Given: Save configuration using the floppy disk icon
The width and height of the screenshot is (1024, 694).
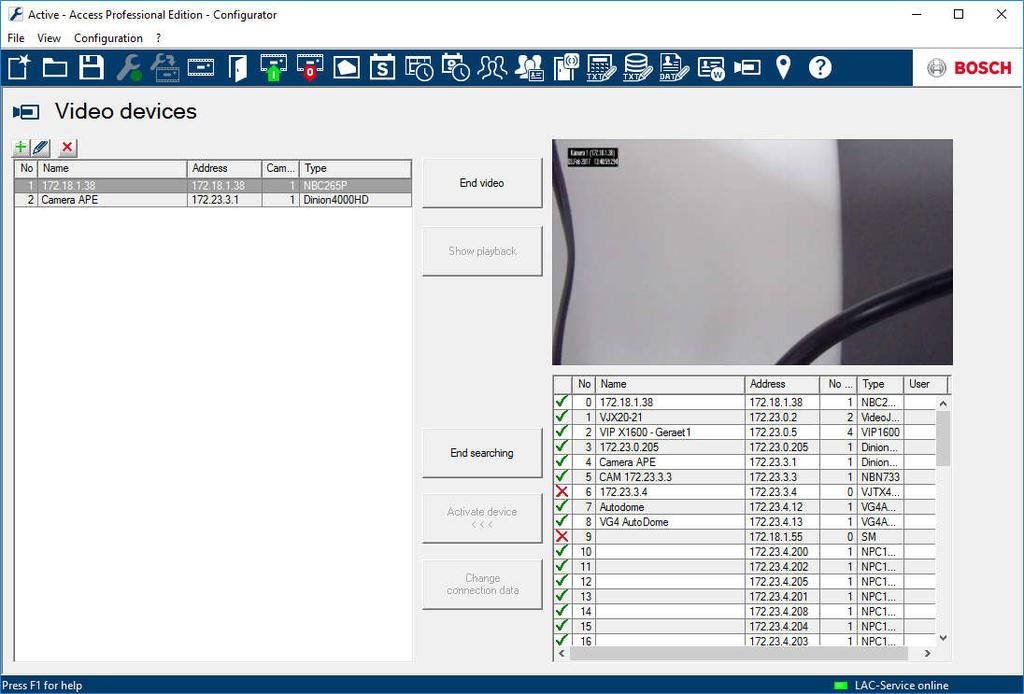Looking at the screenshot, I should pos(91,67).
